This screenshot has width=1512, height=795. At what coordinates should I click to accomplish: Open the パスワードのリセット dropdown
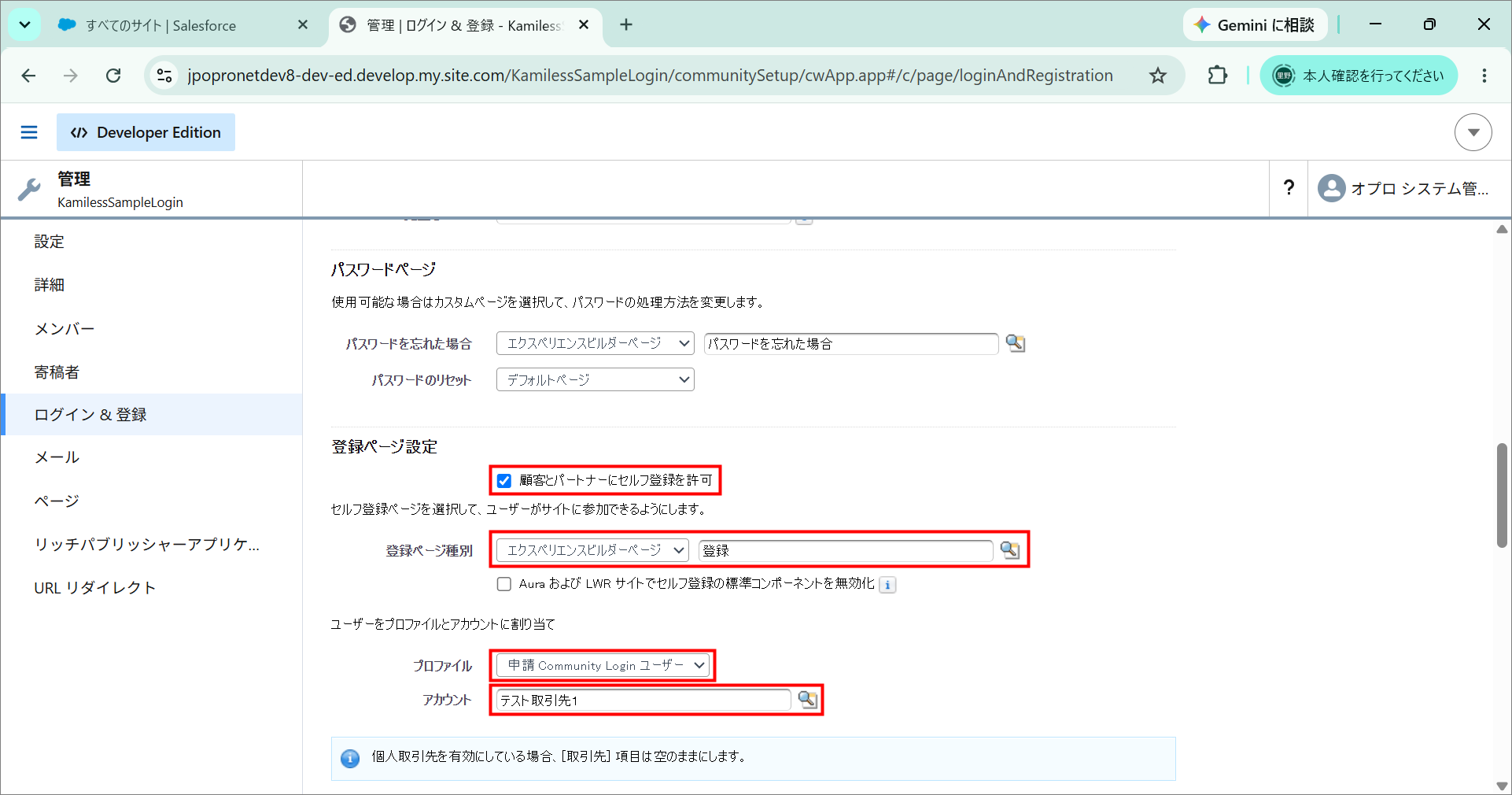click(x=596, y=379)
